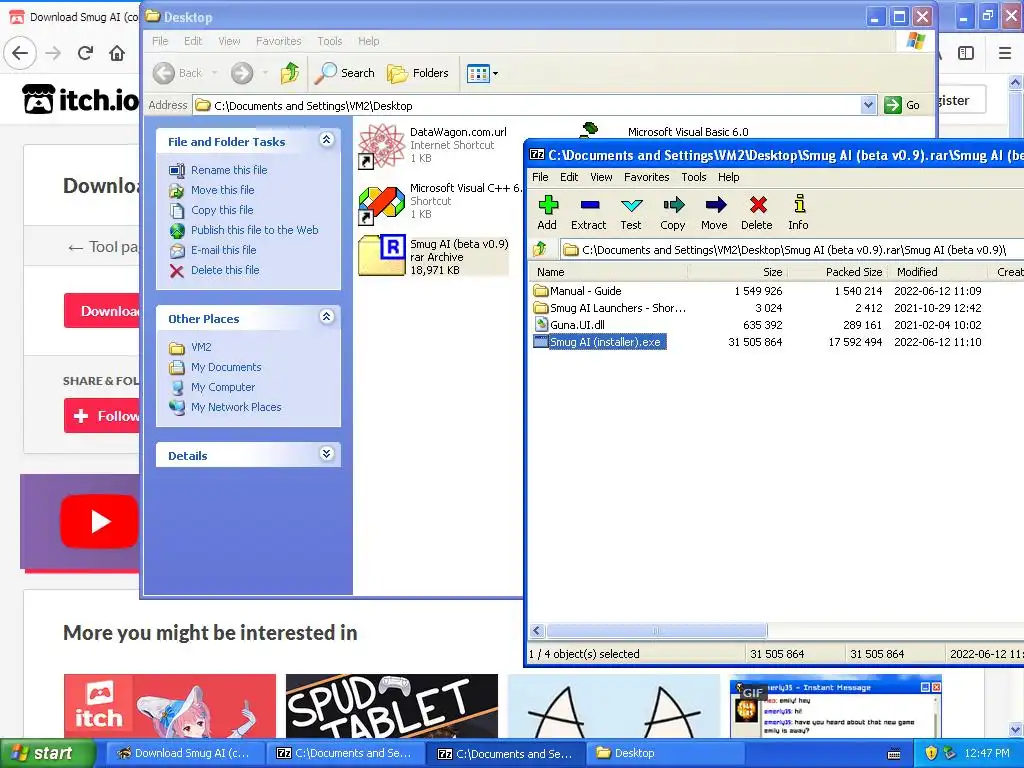Click Back in the Desktop Explorer window
This screenshot has height=768, width=1024.
[179, 73]
